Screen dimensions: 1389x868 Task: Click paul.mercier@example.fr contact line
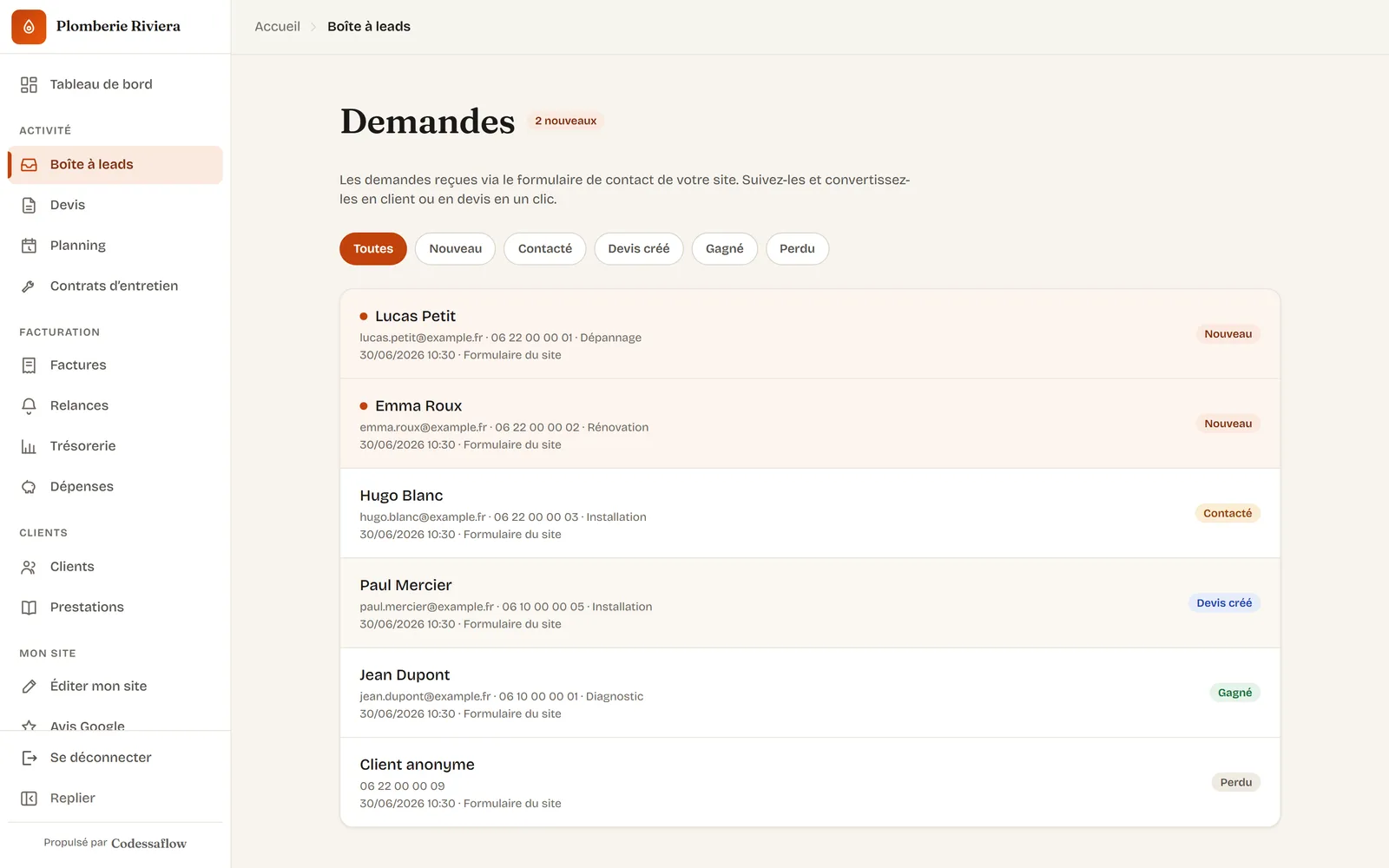point(506,607)
